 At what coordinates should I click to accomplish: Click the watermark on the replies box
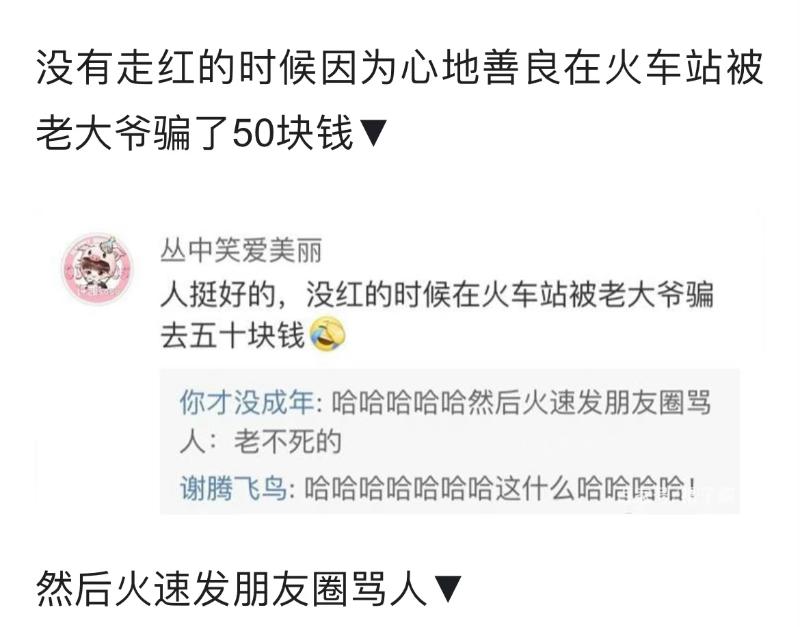click(x=684, y=494)
